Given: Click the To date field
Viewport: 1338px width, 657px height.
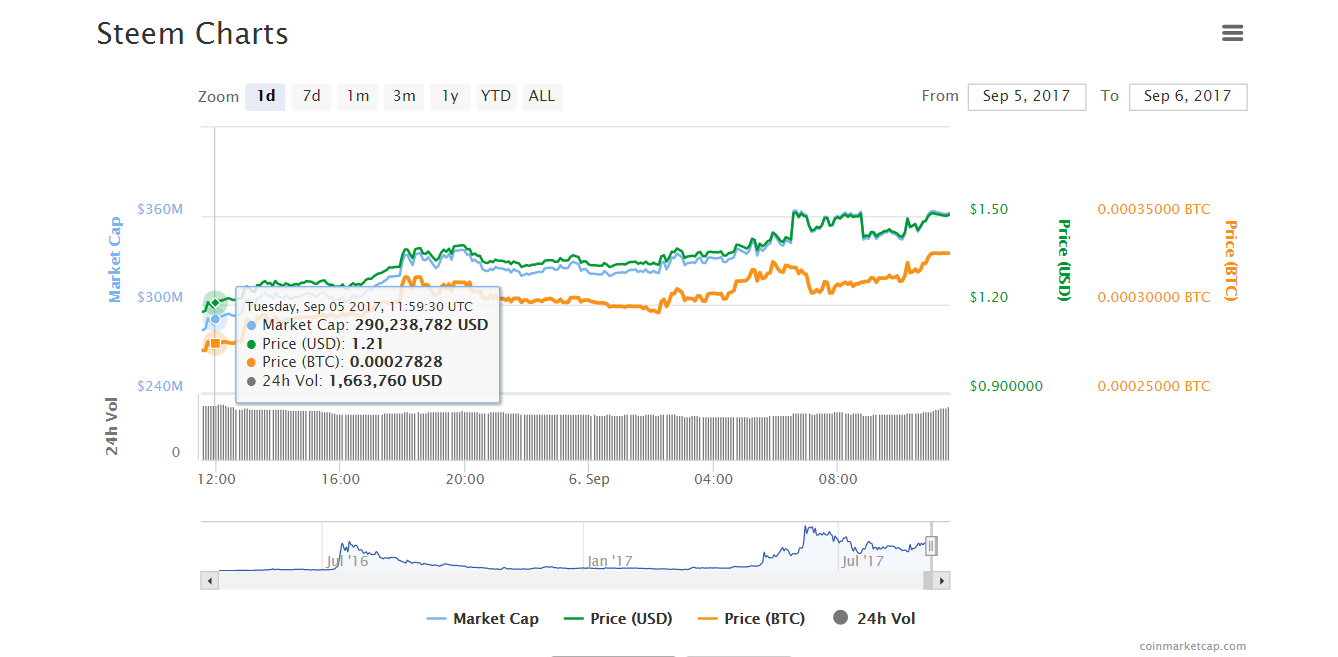Looking at the screenshot, I should pos(1188,97).
